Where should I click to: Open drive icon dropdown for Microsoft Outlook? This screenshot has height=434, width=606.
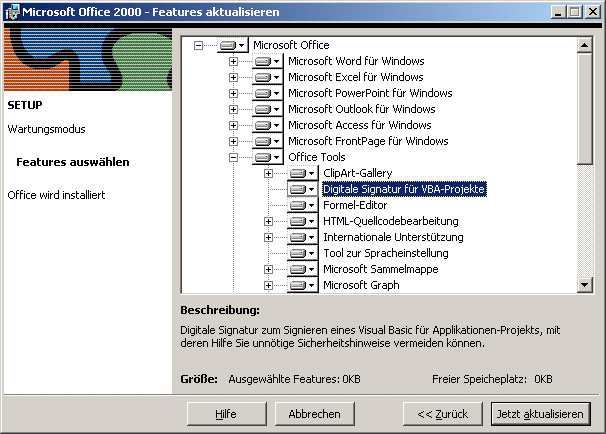point(267,109)
